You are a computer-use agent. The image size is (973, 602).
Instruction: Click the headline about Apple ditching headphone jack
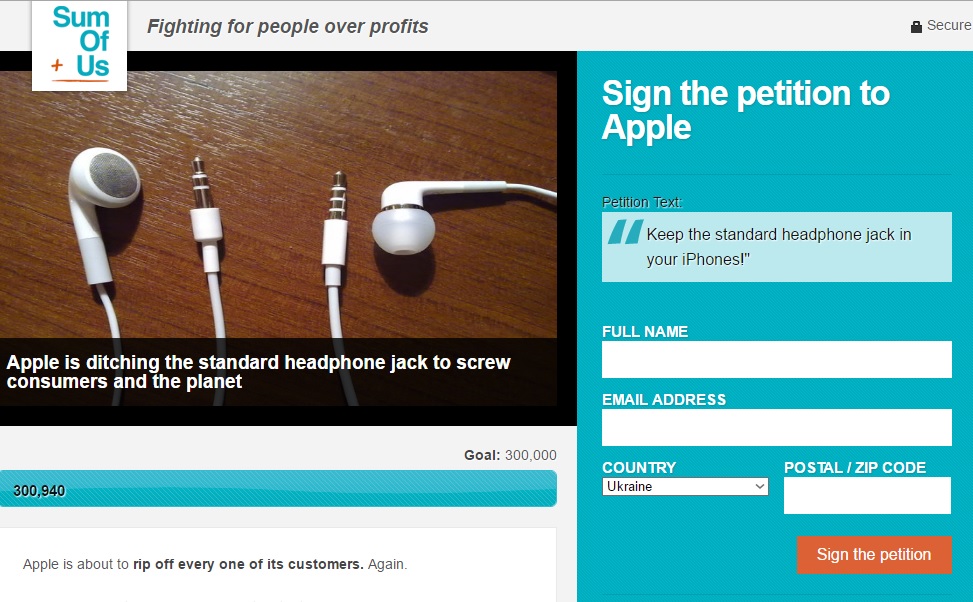tap(258, 372)
